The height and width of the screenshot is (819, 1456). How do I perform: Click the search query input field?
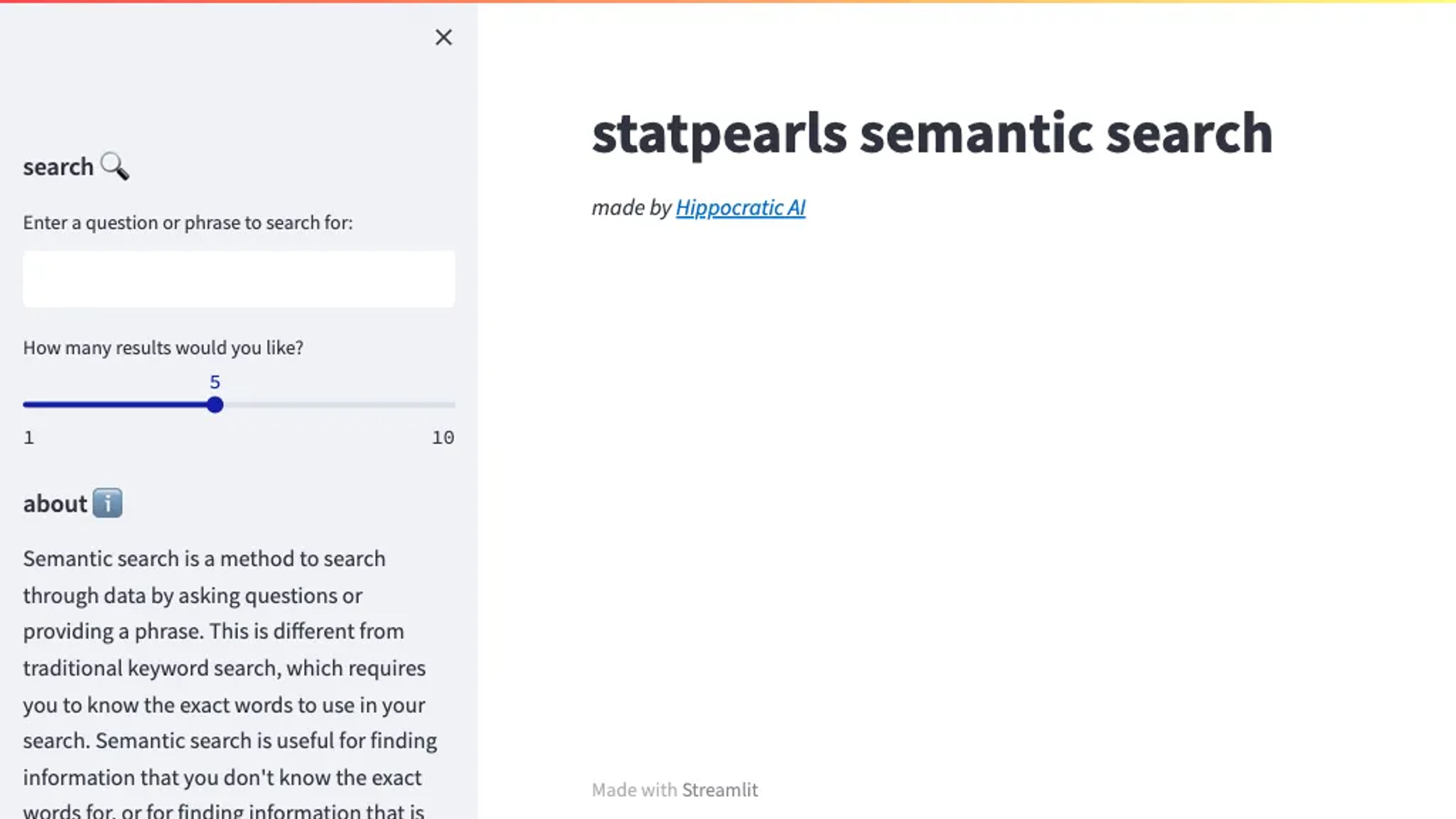pyautogui.click(x=238, y=279)
